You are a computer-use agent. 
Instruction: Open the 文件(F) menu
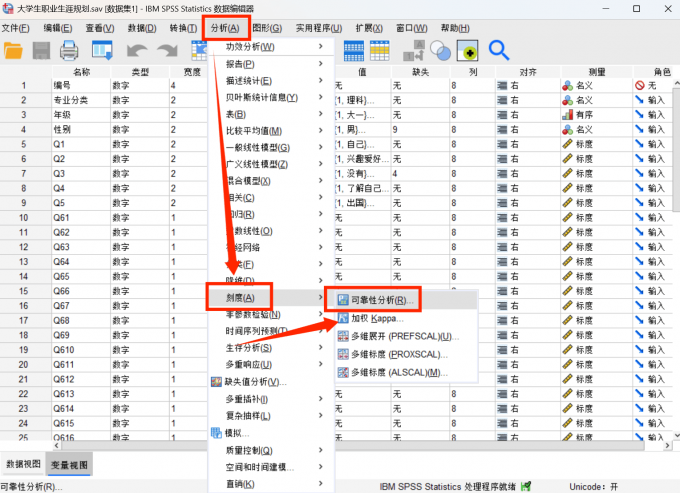coord(15,28)
